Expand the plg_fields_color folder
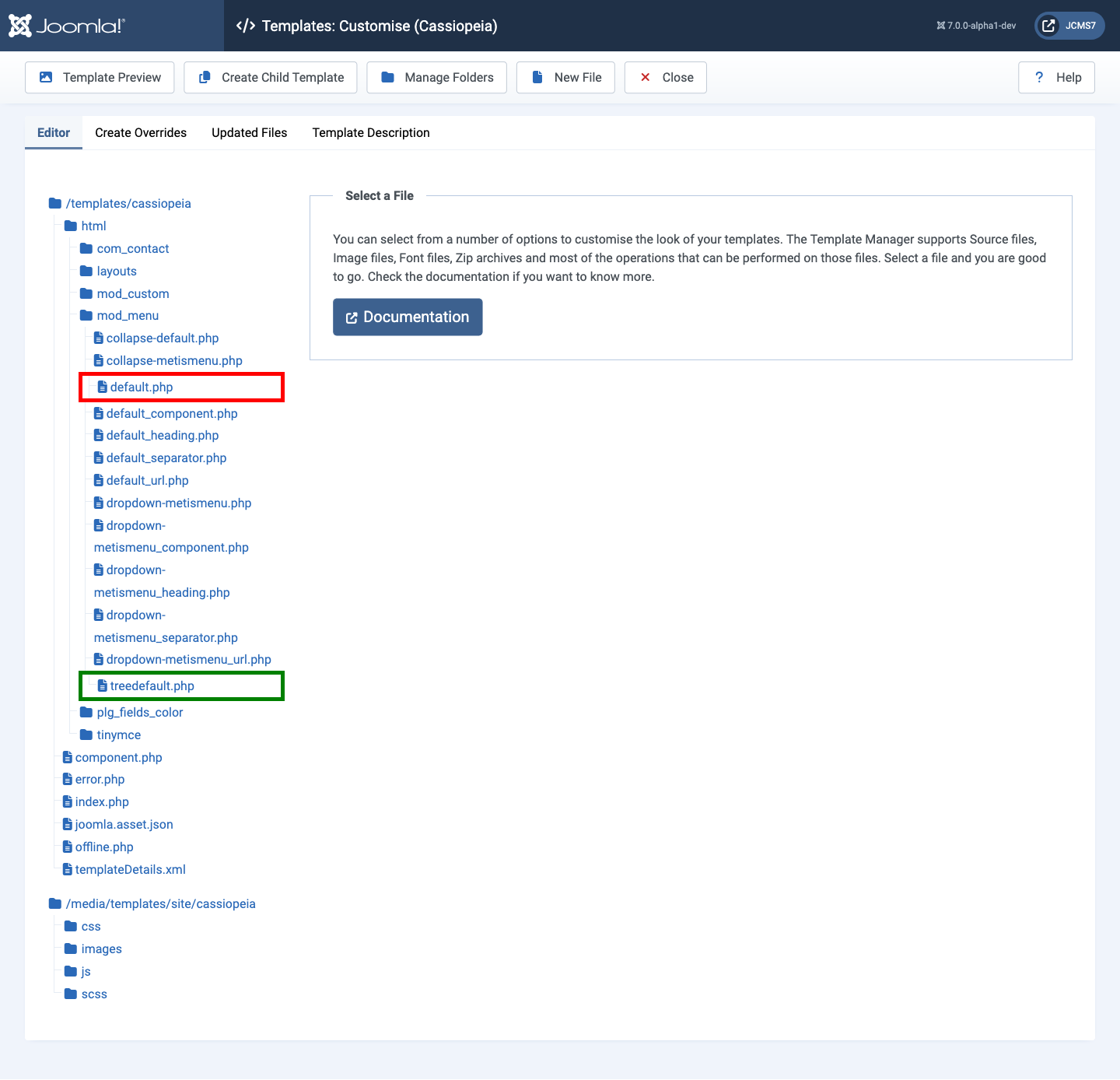The image size is (1120, 1080). click(x=131, y=713)
